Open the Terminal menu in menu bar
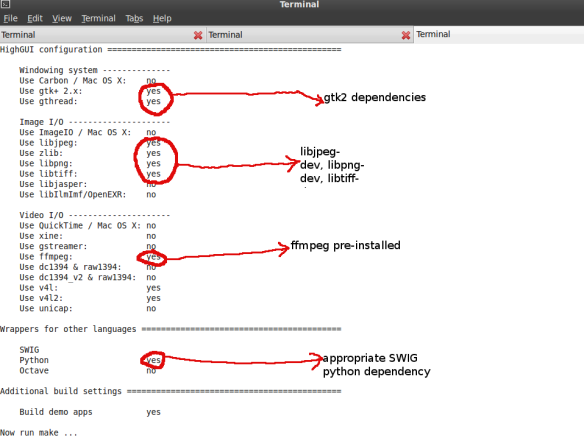This screenshot has height=438, width=584. [x=98, y=18]
